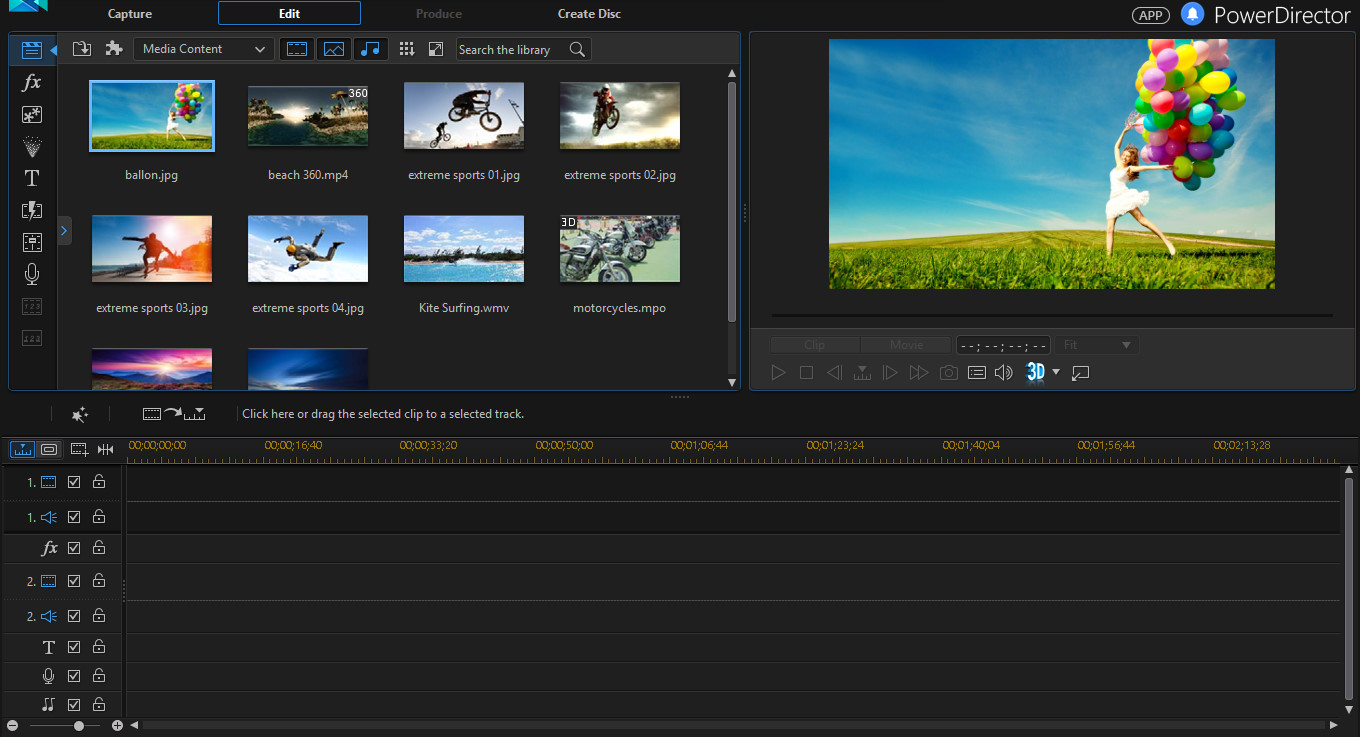Uncheck the fx track enable checkbox
The width and height of the screenshot is (1360, 737).
coord(74,548)
